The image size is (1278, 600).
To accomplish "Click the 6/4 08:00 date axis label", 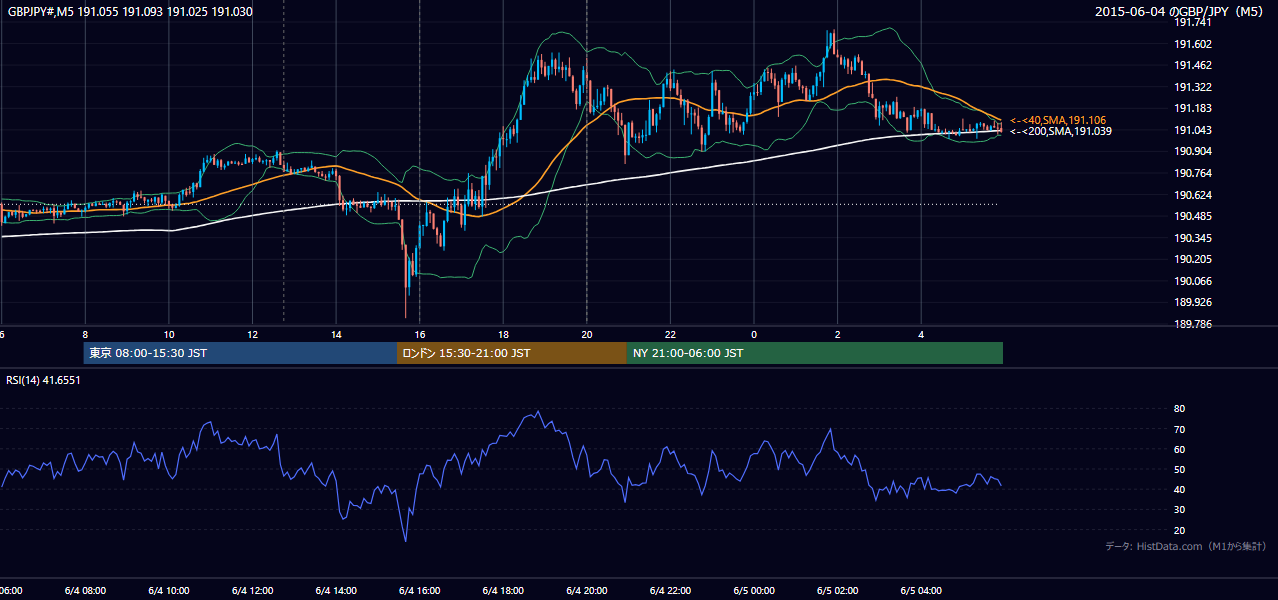I will [x=85, y=591].
